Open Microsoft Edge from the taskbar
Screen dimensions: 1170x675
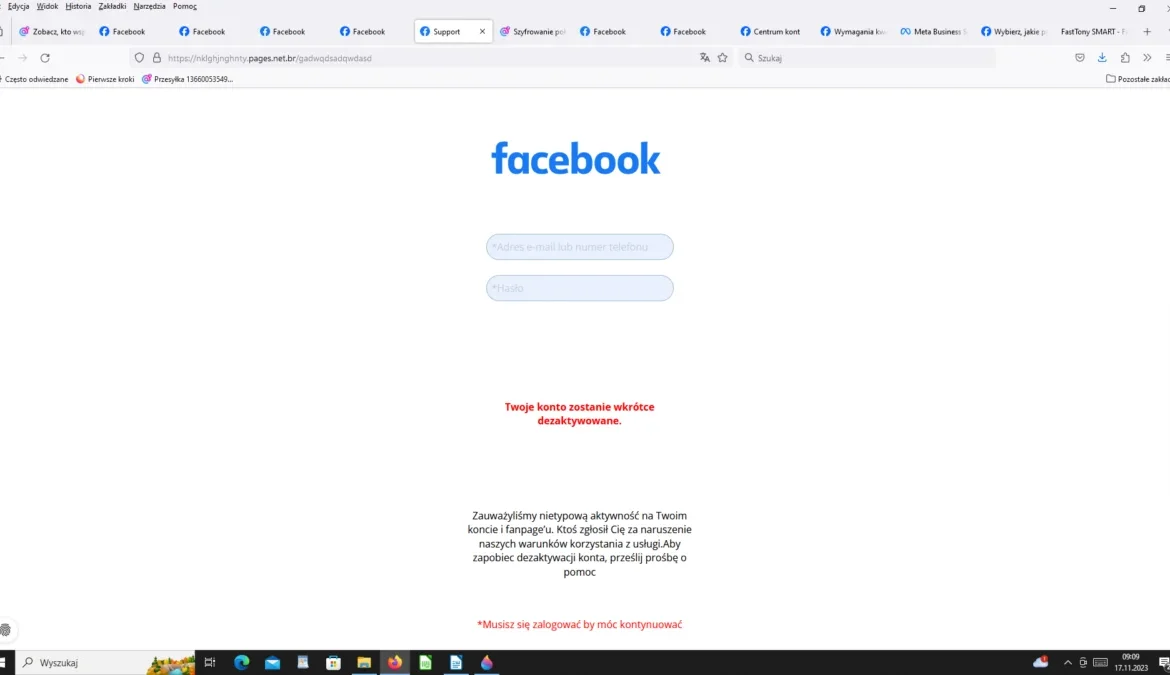pyautogui.click(x=241, y=662)
